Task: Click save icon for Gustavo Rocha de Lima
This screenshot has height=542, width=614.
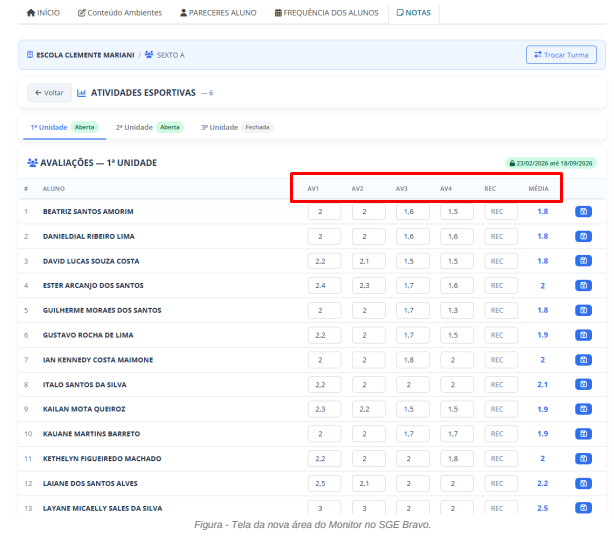Action: (583, 335)
